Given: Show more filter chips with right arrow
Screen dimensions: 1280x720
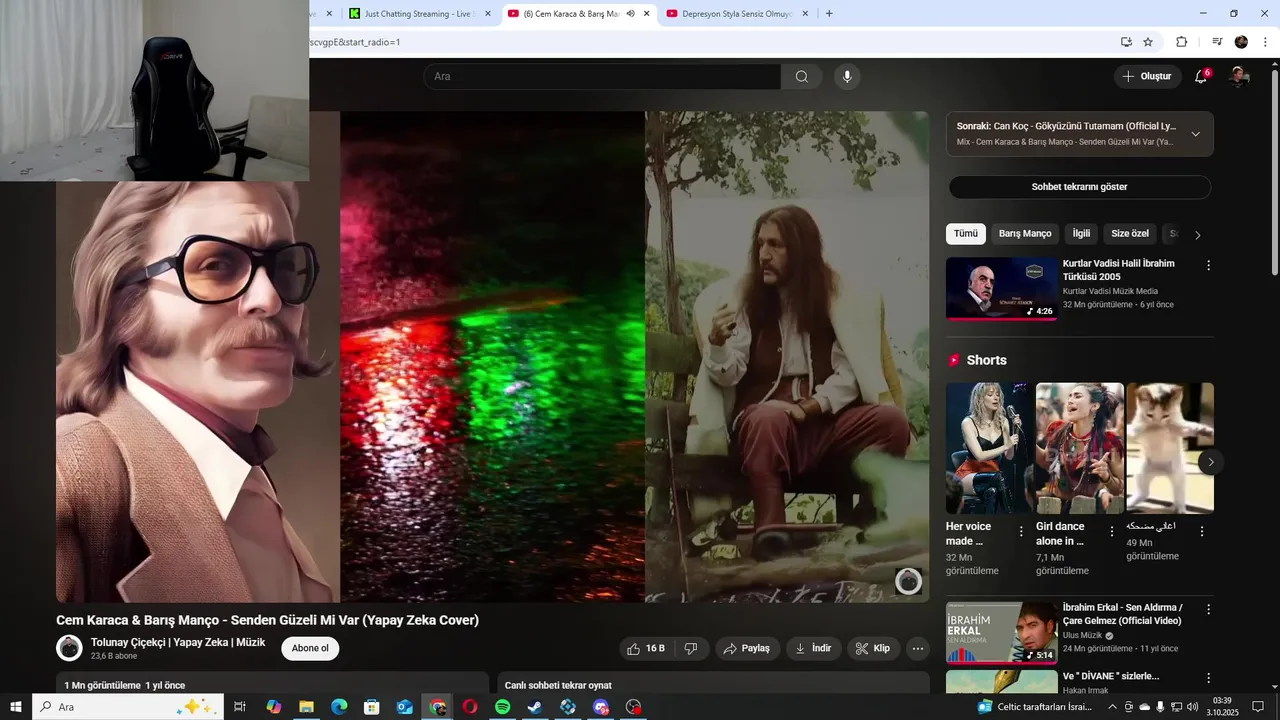Looking at the screenshot, I should coord(1197,235).
